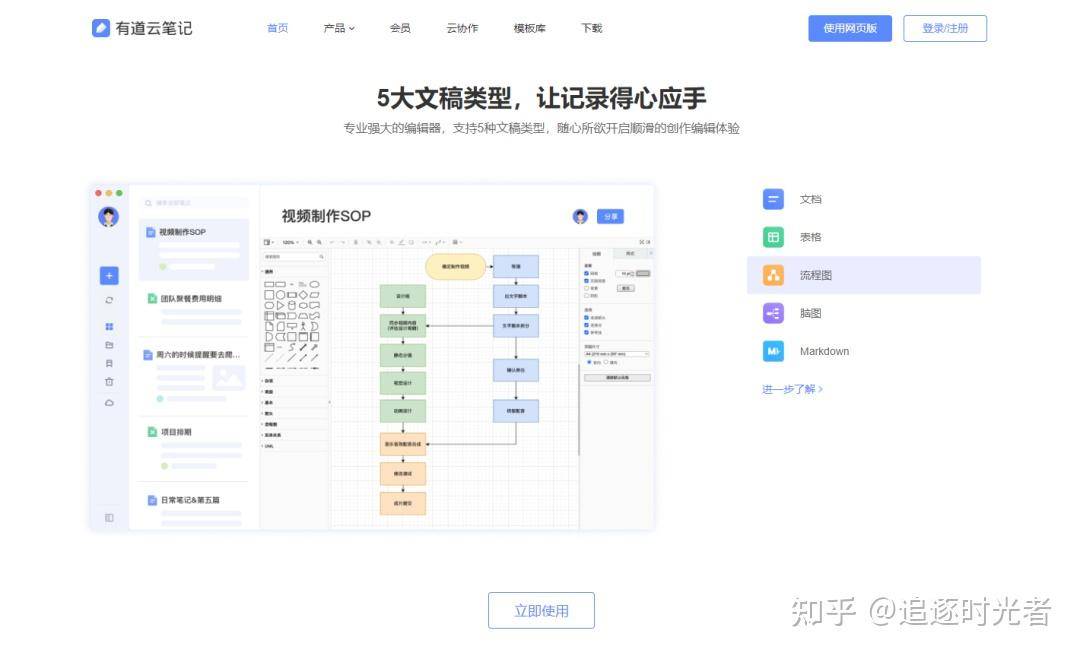Toggle the 连接点 connection points checkbox

coord(586,325)
